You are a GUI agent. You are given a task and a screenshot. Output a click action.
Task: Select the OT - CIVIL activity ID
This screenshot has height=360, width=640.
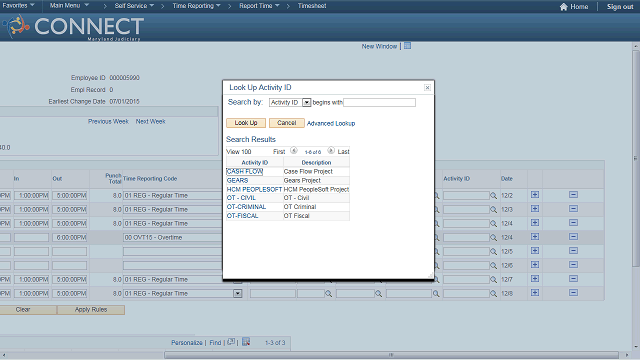(241, 198)
